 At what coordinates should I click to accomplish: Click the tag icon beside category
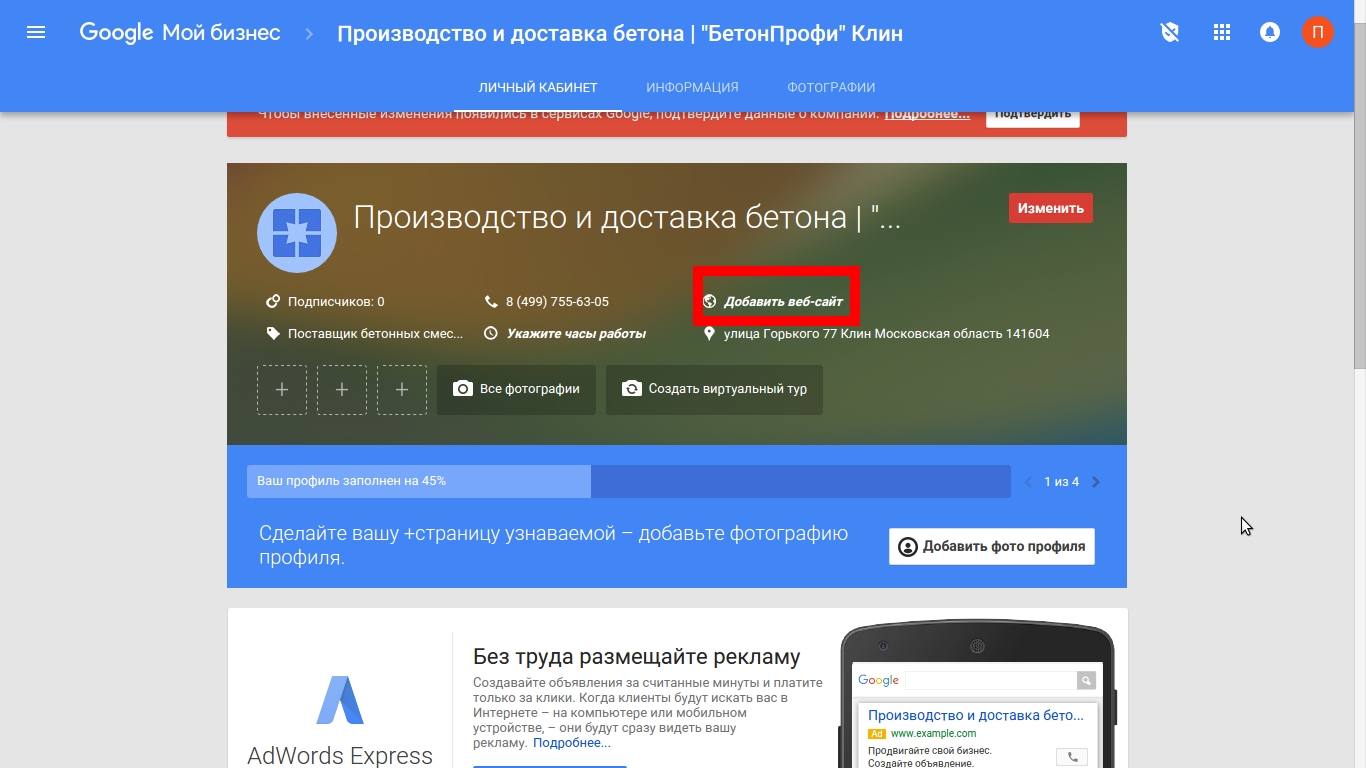click(x=272, y=333)
